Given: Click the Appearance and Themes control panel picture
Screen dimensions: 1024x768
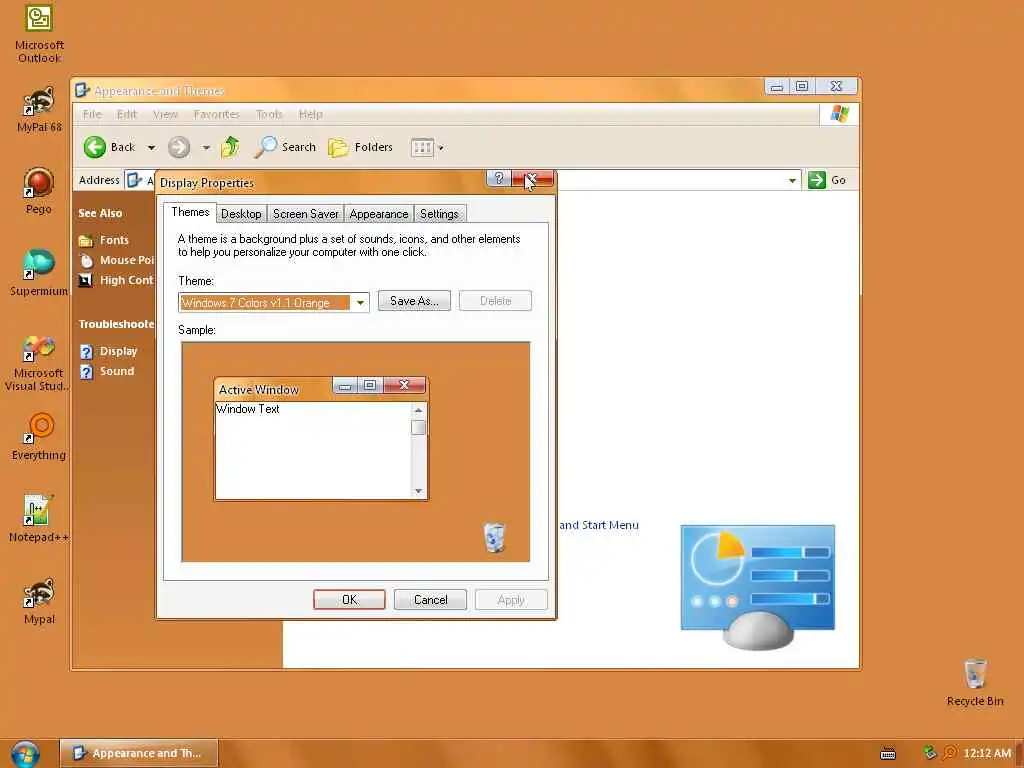Looking at the screenshot, I should pyautogui.click(x=758, y=586).
